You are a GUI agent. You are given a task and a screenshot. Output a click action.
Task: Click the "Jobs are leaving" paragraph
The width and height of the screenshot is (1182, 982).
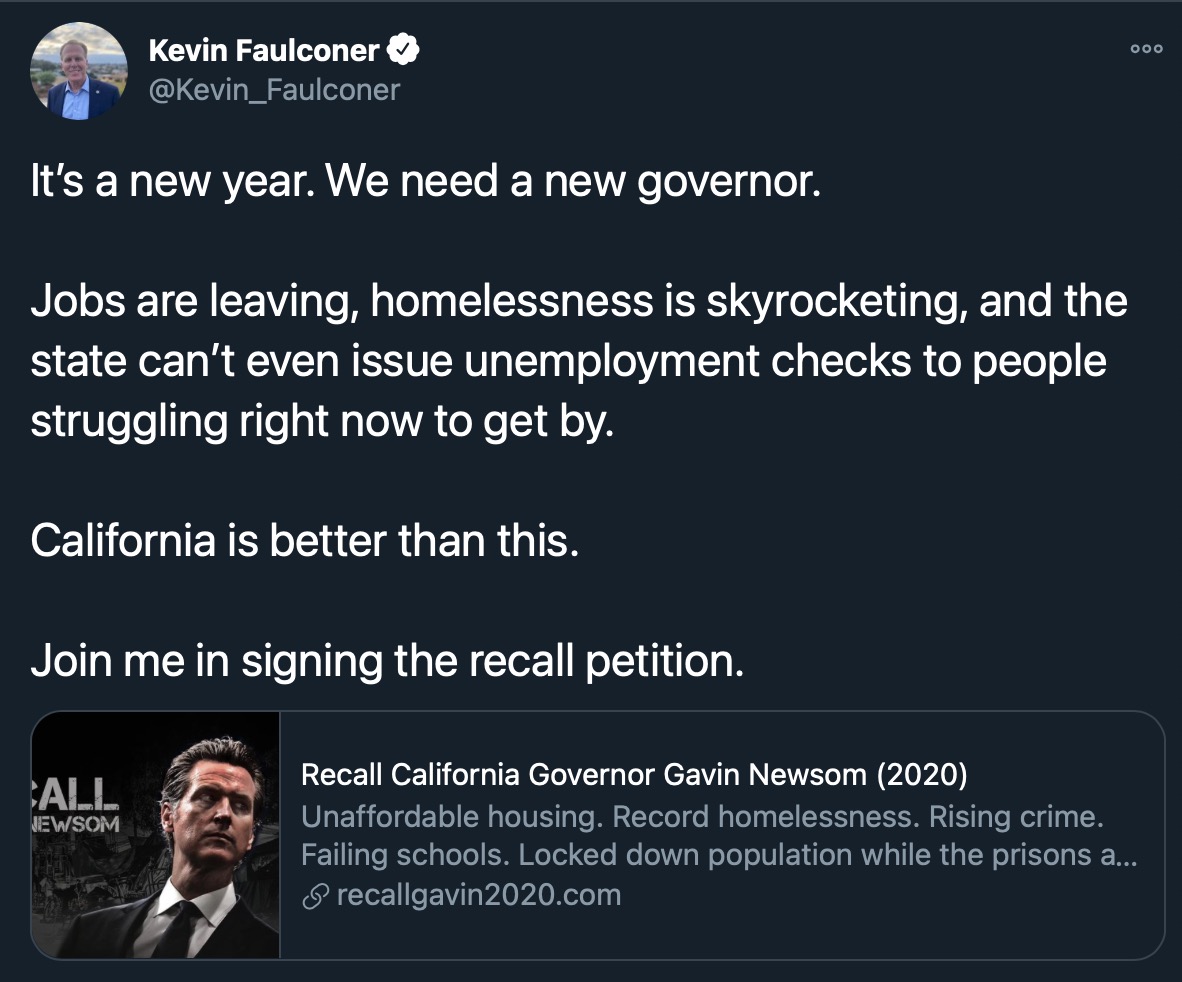pyautogui.click(x=579, y=360)
